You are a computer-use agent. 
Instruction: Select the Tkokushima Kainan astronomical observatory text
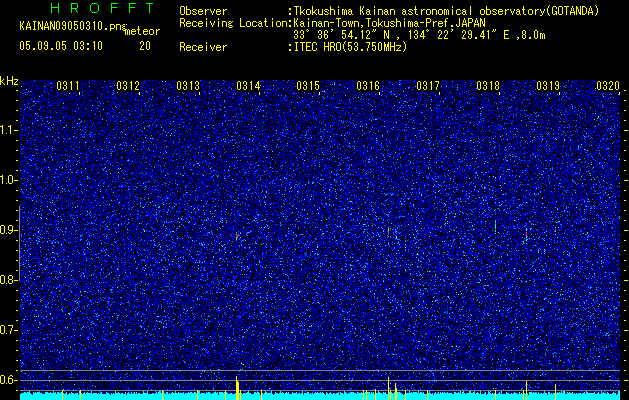tap(446, 12)
